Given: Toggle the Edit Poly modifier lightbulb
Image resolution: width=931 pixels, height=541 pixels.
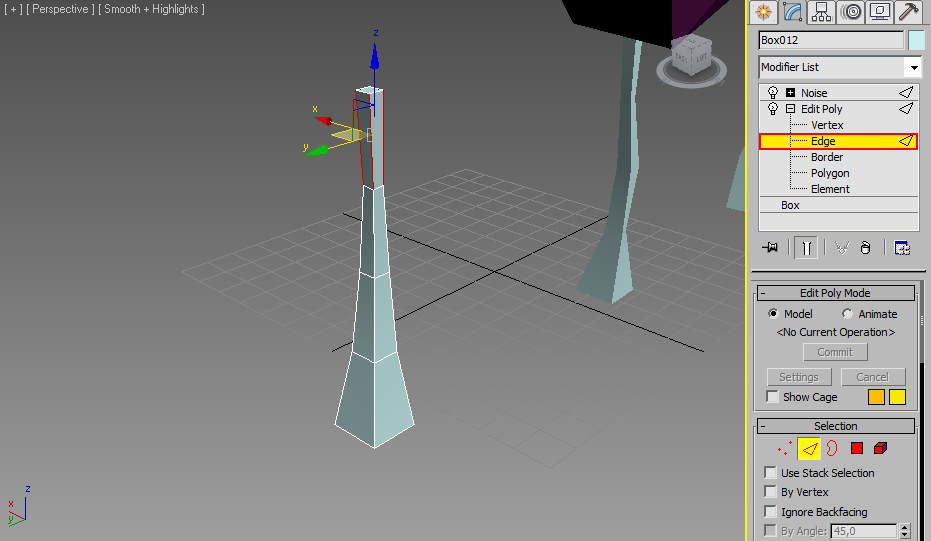Looking at the screenshot, I should 772,109.
